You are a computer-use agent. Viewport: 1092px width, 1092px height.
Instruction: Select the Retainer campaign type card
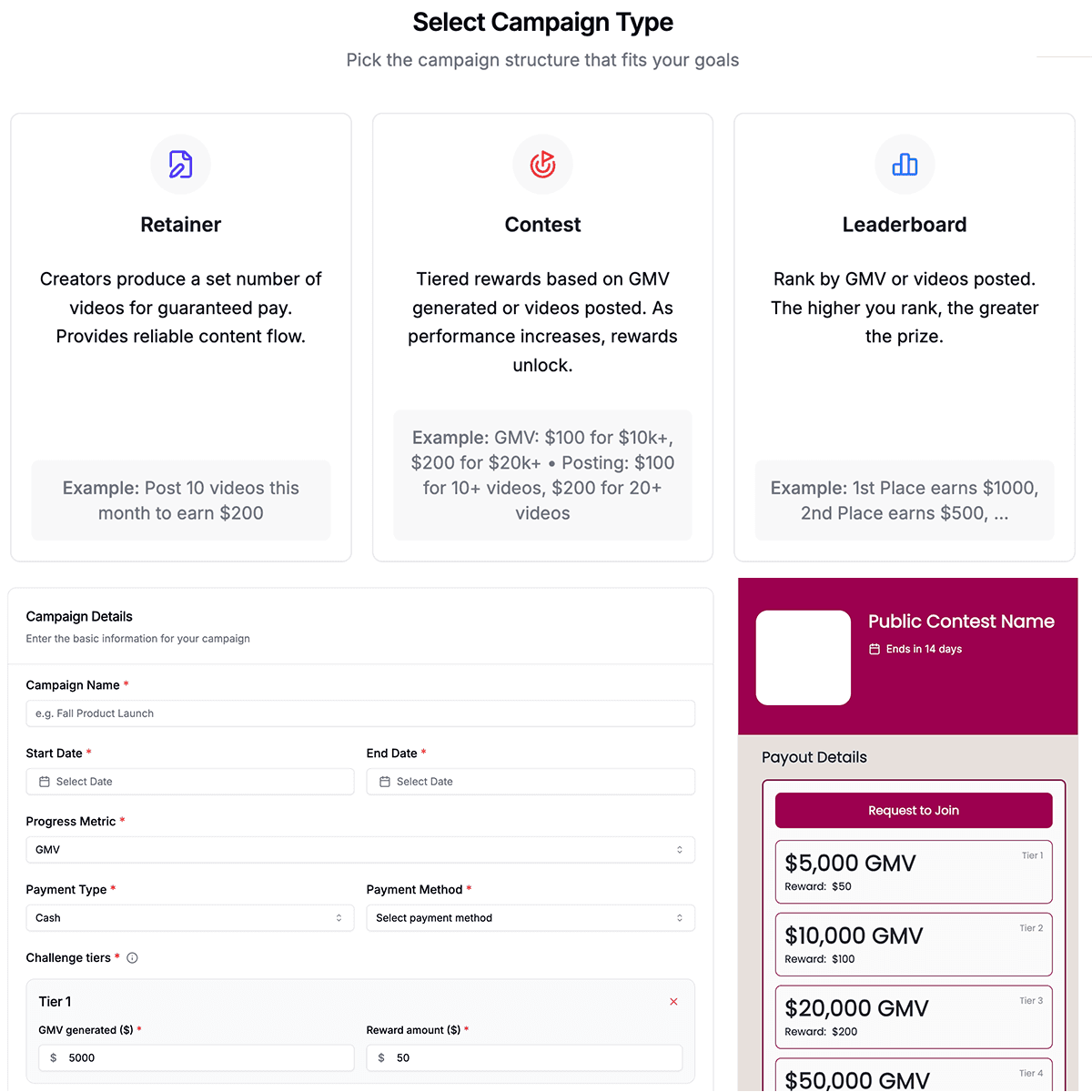180,337
